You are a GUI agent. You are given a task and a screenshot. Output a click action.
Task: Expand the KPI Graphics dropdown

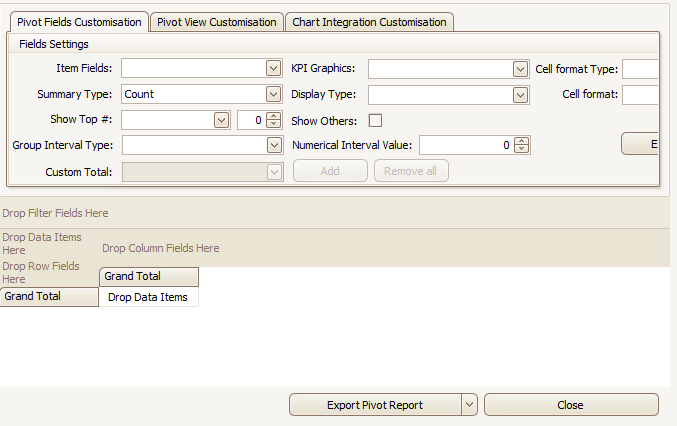tap(520, 69)
